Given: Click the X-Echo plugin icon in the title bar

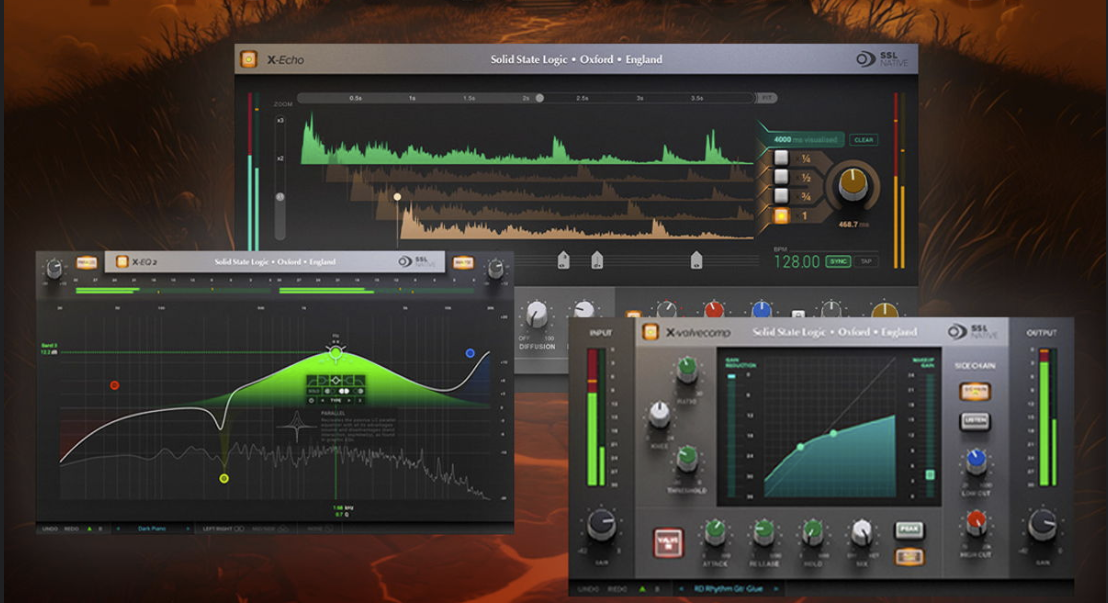Looking at the screenshot, I should pos(247,59).
